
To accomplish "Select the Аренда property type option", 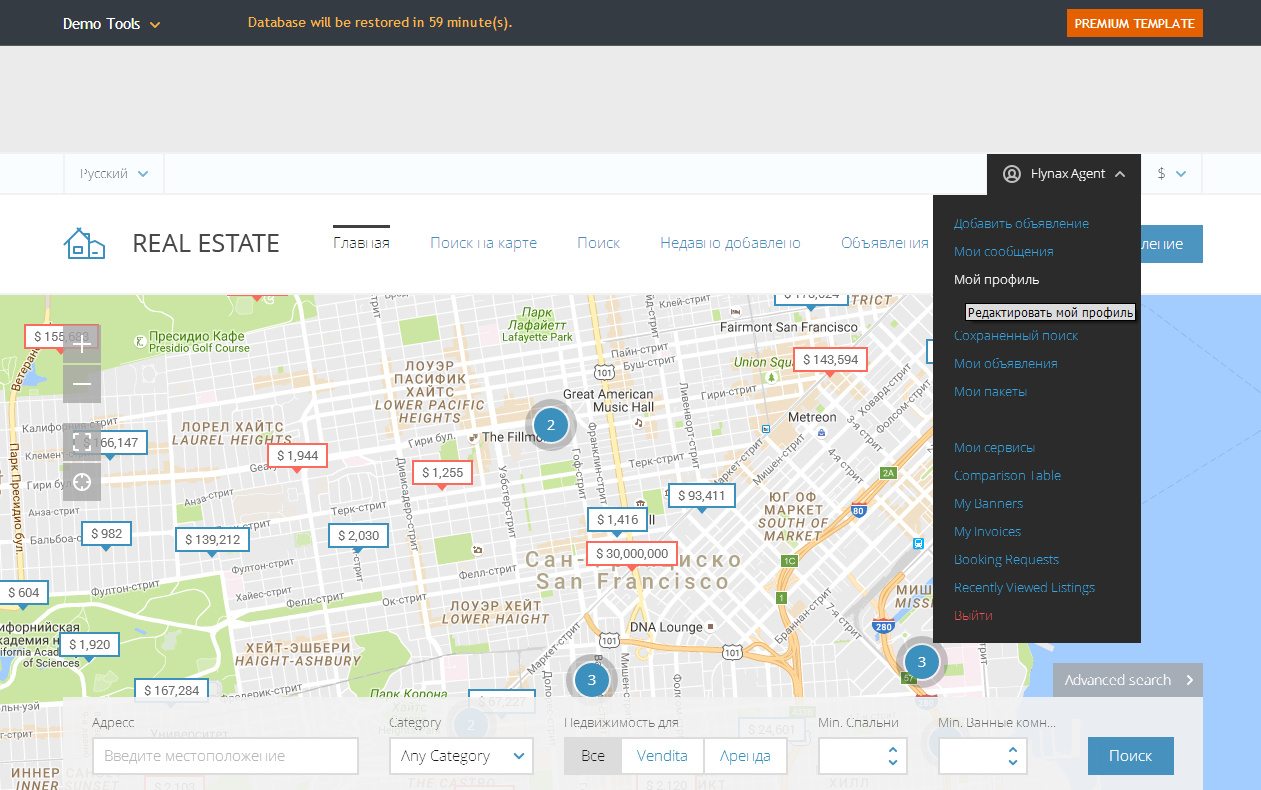I will point(745,756).
